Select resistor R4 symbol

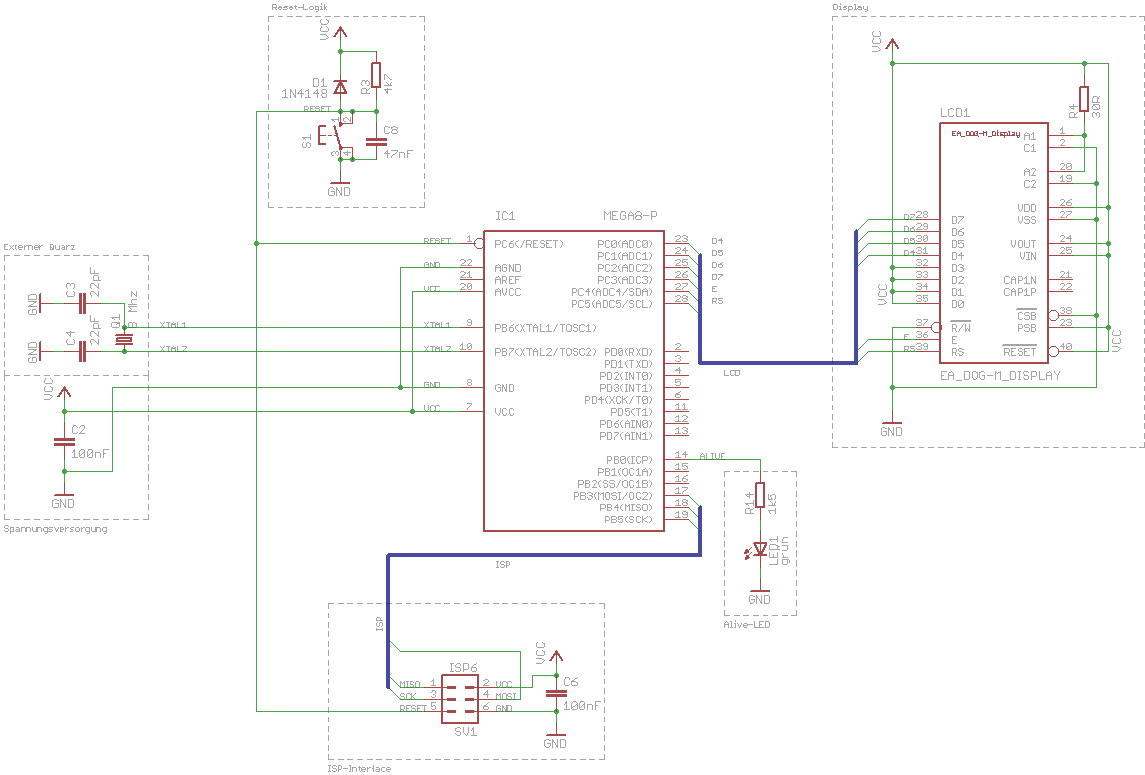pos(1084,99)
